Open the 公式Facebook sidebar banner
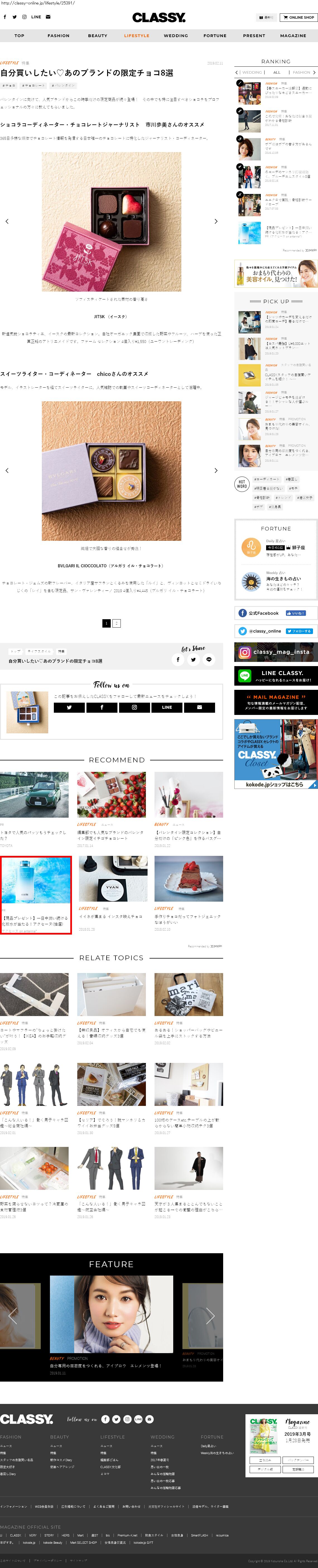This screenshot has height=1568, width=318. [276, 613]
